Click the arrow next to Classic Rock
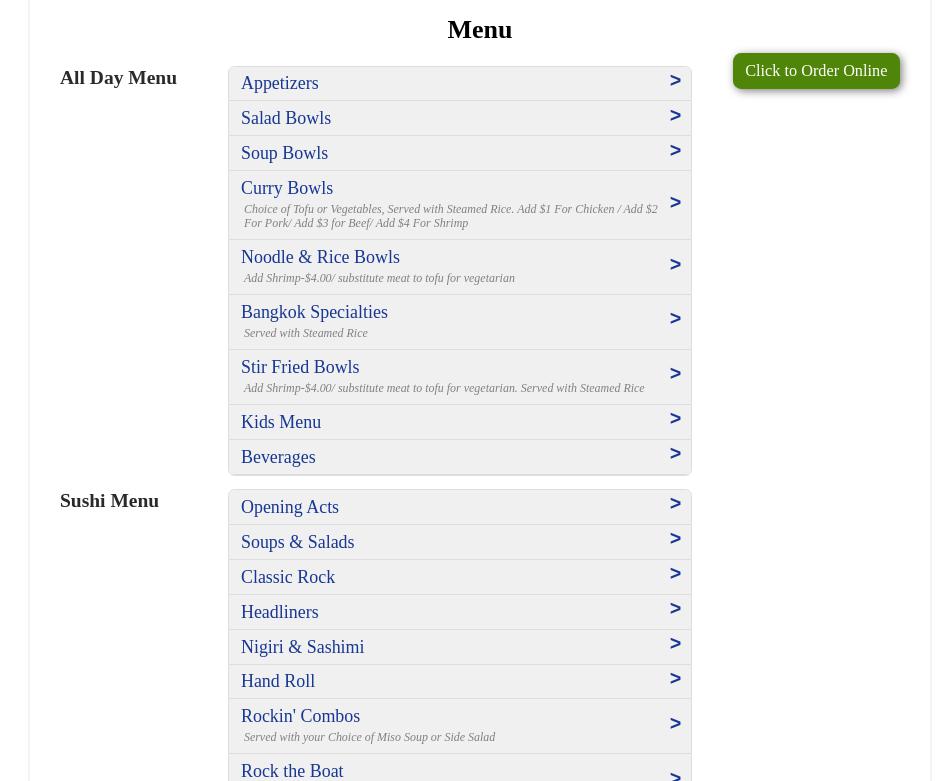This screenshot has height=781, width=945. pyautogui.click(x=675, y=574)
